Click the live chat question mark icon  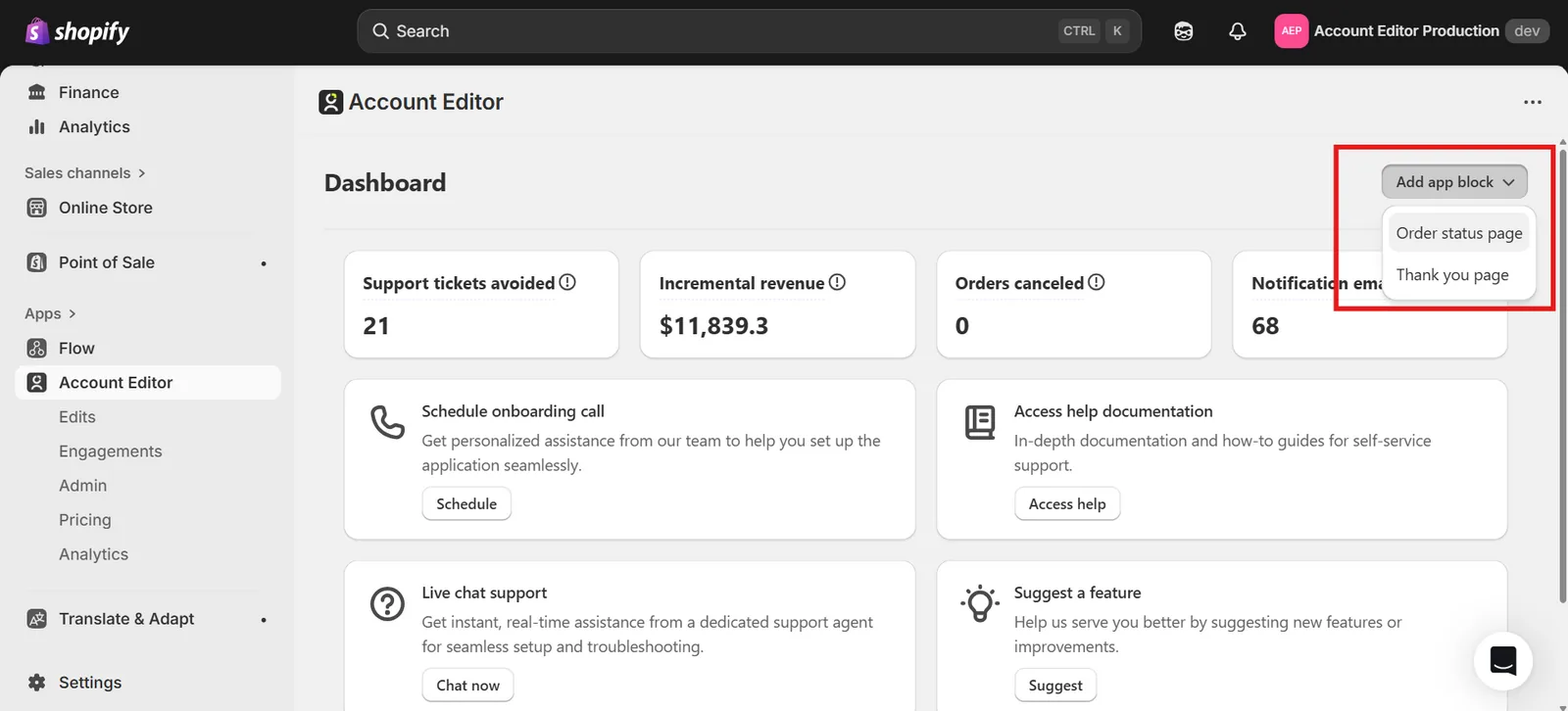pos(387,603)
